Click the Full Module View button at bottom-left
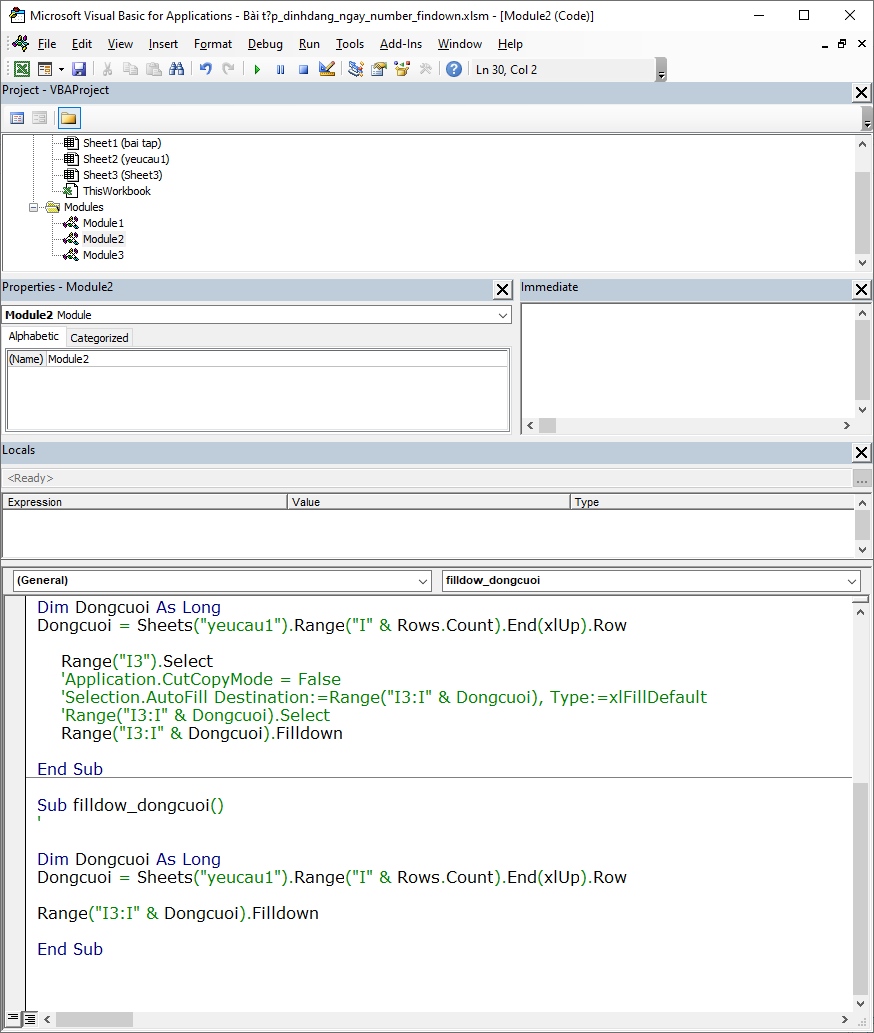 point(30,1019)
